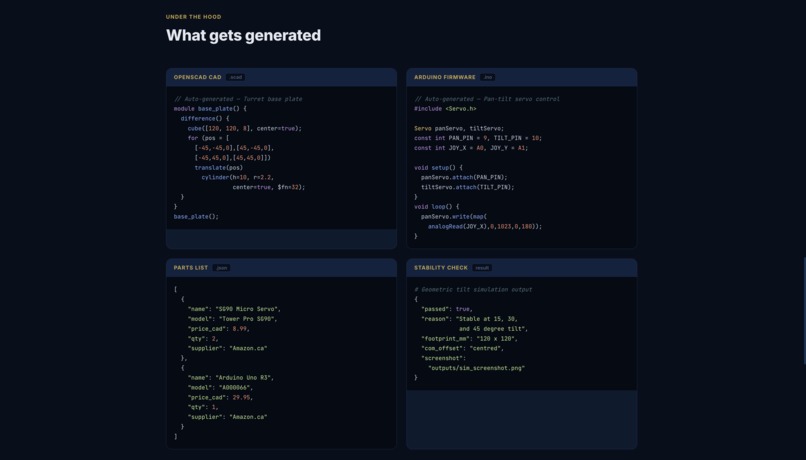
Task: Click the STABILITY CHECK card title
Action: pos(441,268)
